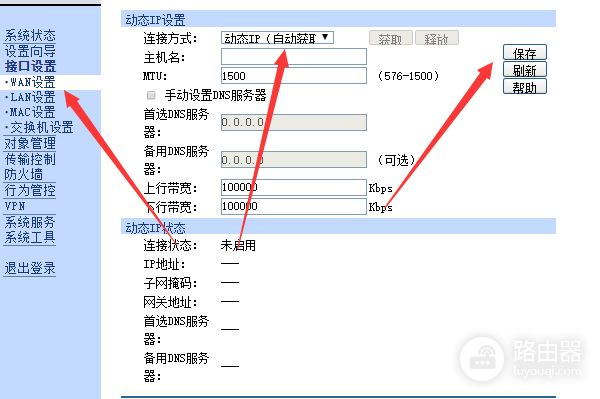Open the 系统工具 menu link
This screenshot has height=399, width=600.
click(x=30, y=237)
